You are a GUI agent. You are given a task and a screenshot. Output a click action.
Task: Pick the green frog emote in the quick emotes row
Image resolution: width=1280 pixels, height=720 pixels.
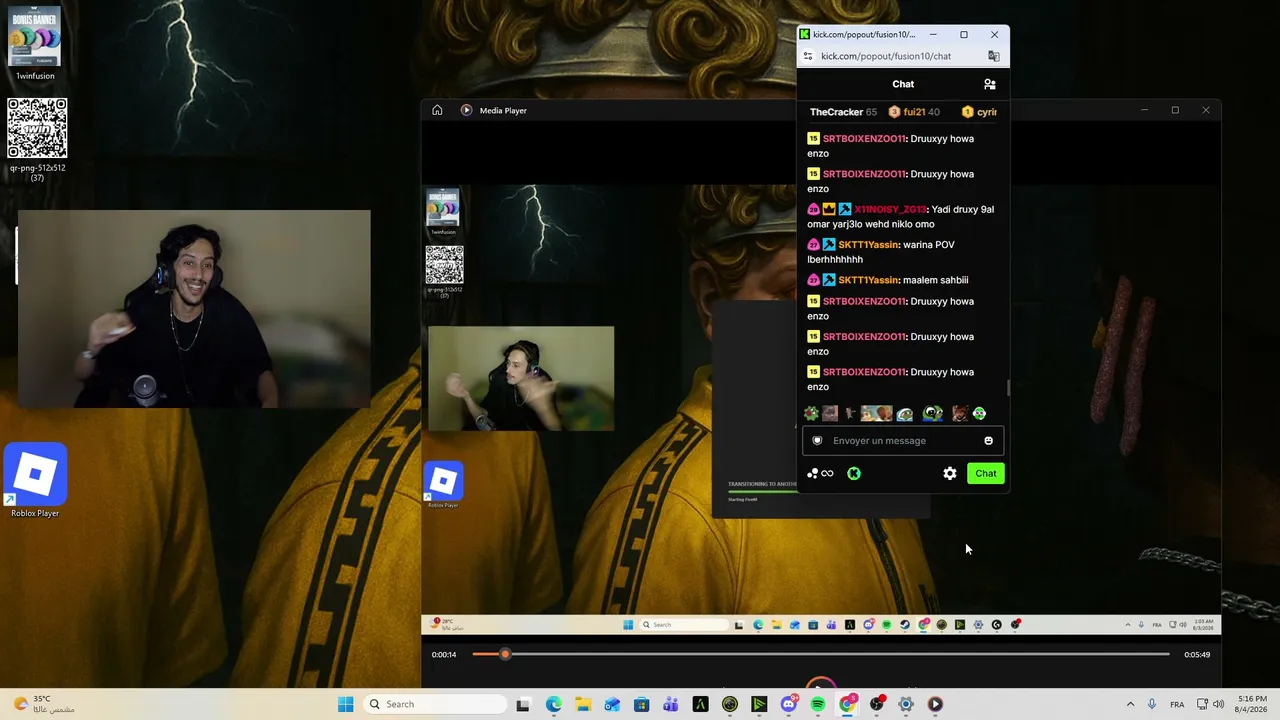[x=932, y=413]
